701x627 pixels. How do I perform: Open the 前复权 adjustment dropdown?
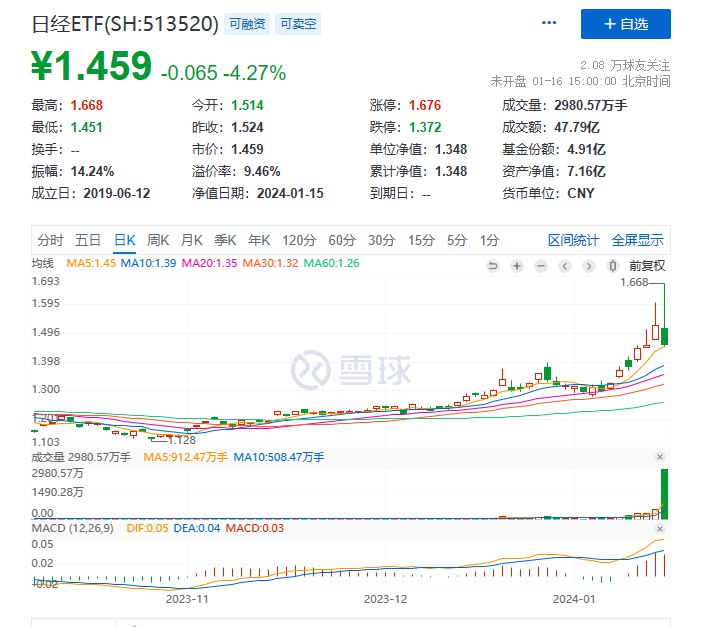(647, 266)
